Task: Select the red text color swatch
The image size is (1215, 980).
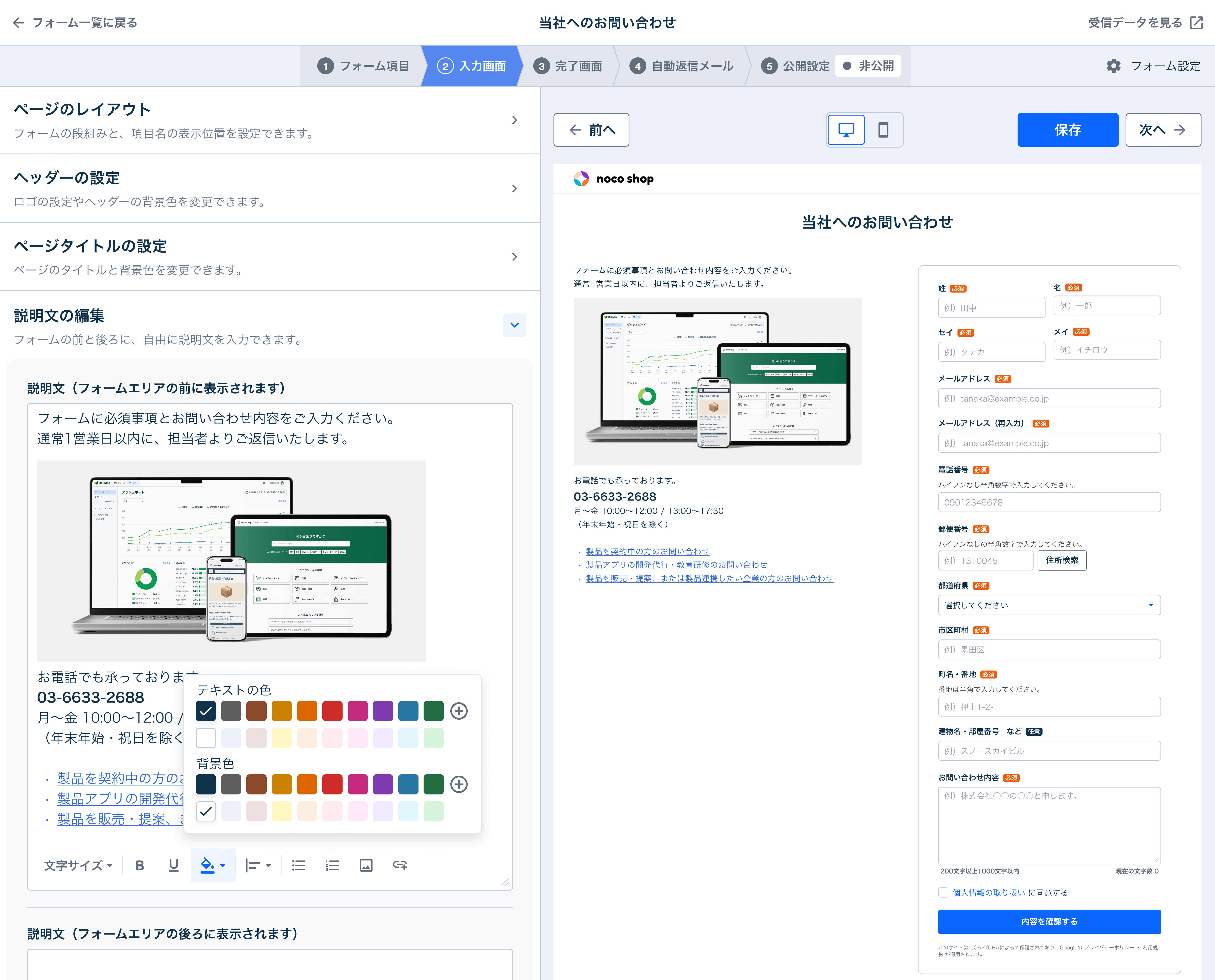Action: [332, 711]
